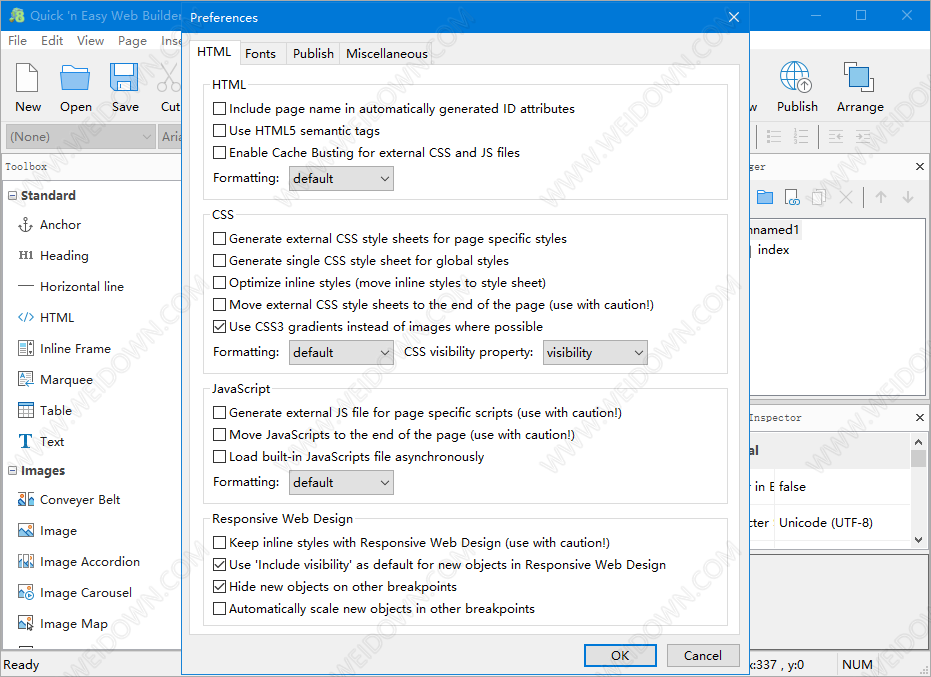Select the Image tool in Toolbox

tap(48, 531)
